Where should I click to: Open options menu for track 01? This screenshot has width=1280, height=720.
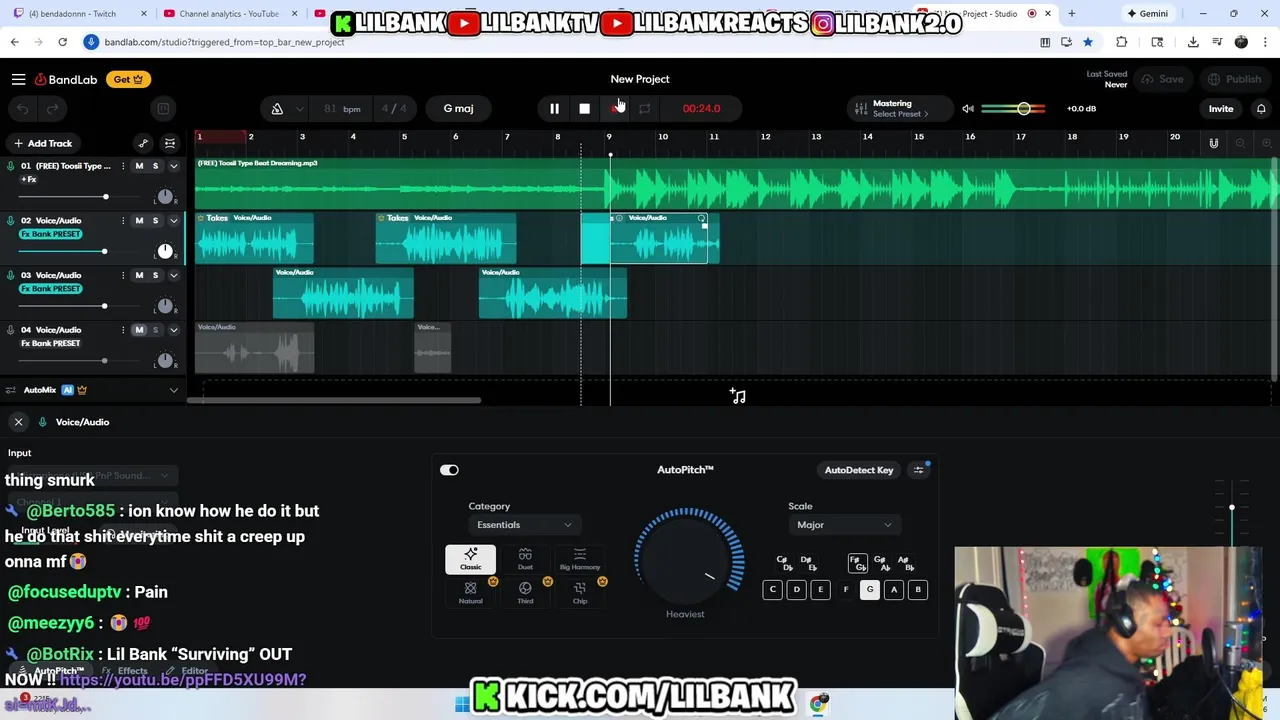coord(123,166)
